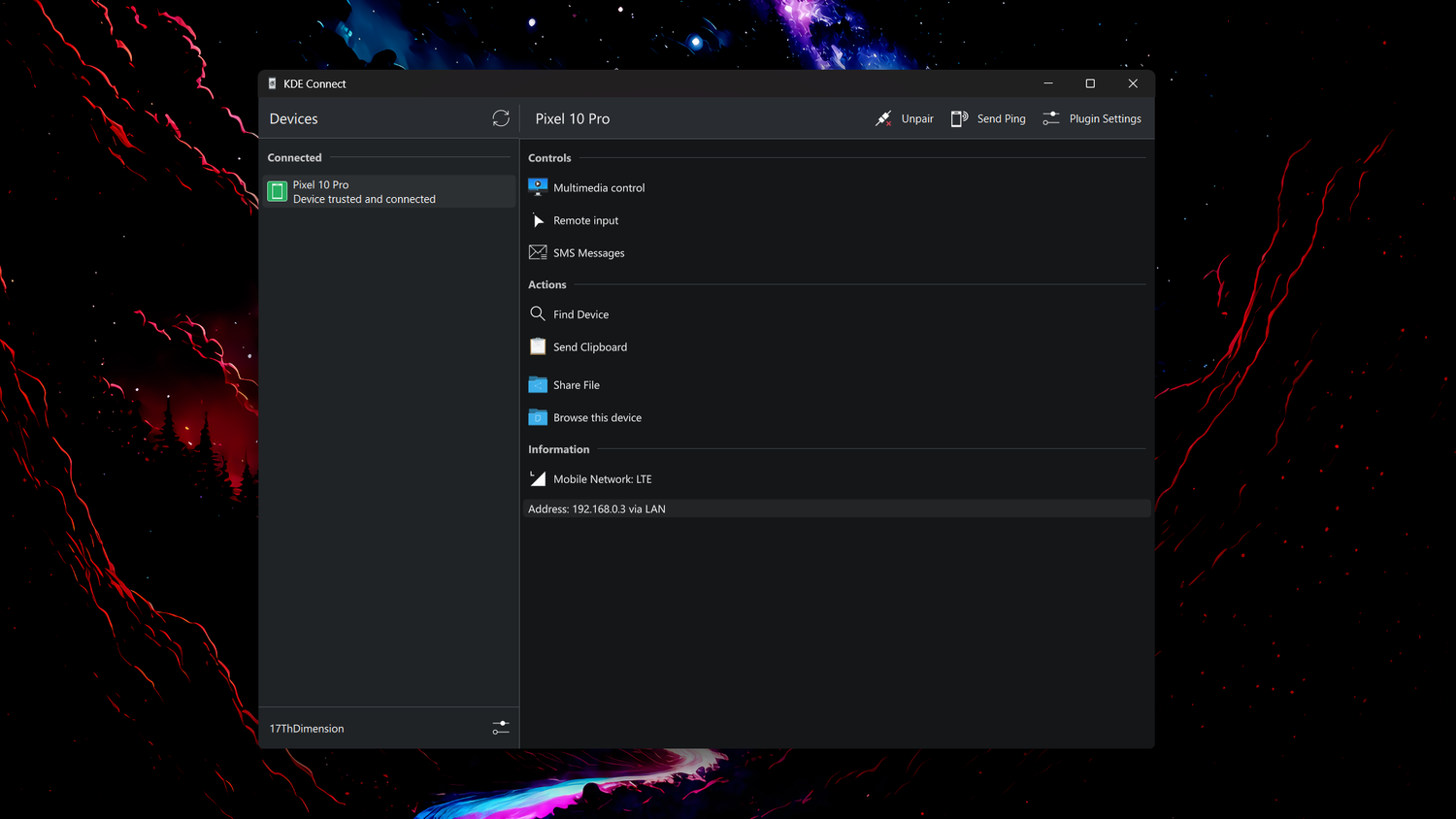Click the Remote input cursor icon
The height and width of the screenshot is (819, 1456).
coord(538,220)
